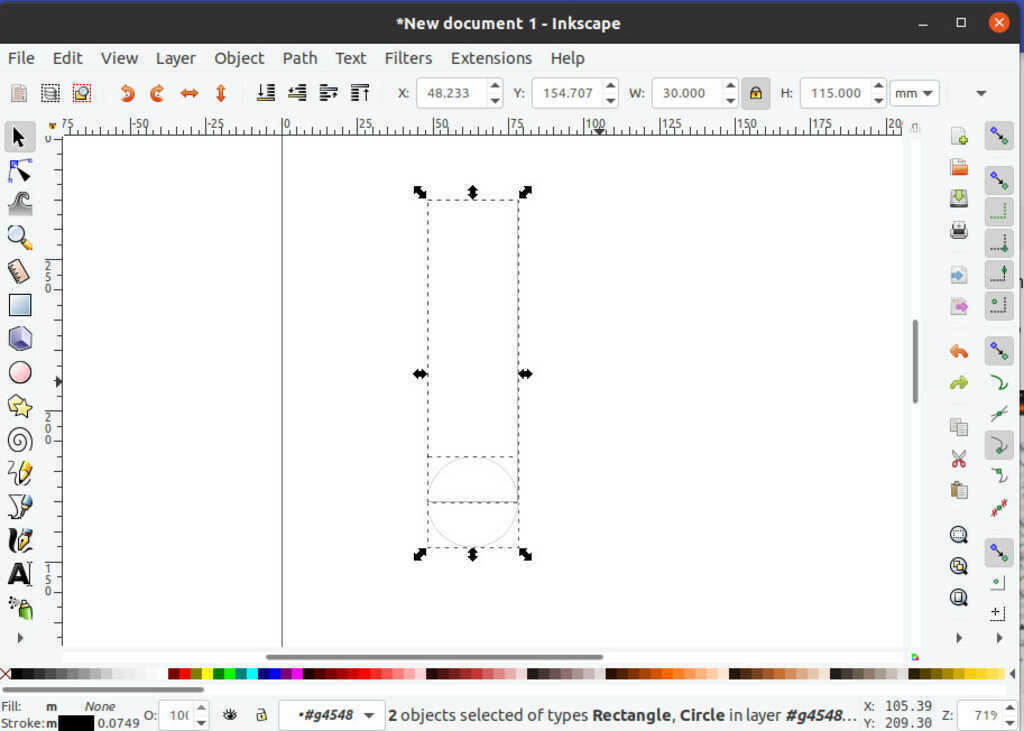The width and height of the screenshot is (1024, 731).
Task: Select the 3D Box tool
Action: (x=20, y=339)
